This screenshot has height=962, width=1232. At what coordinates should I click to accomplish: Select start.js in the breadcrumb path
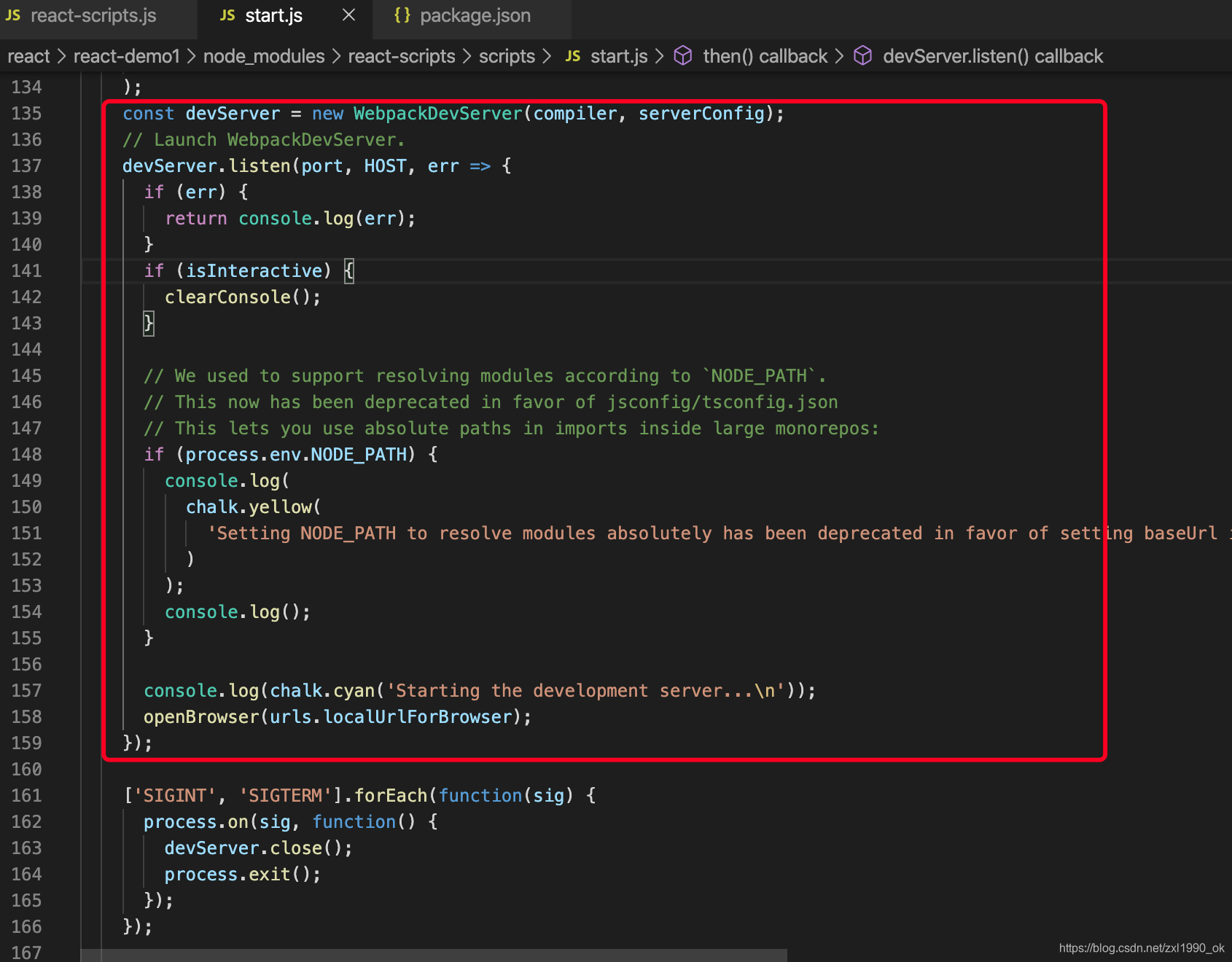coord(618,55)
